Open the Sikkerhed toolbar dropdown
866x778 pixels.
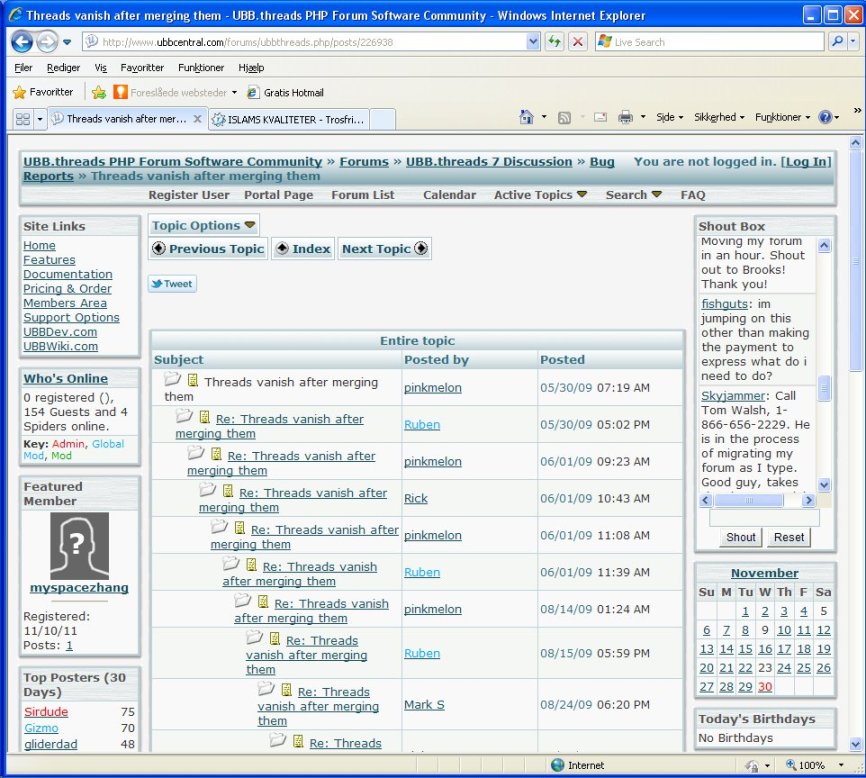719,117
